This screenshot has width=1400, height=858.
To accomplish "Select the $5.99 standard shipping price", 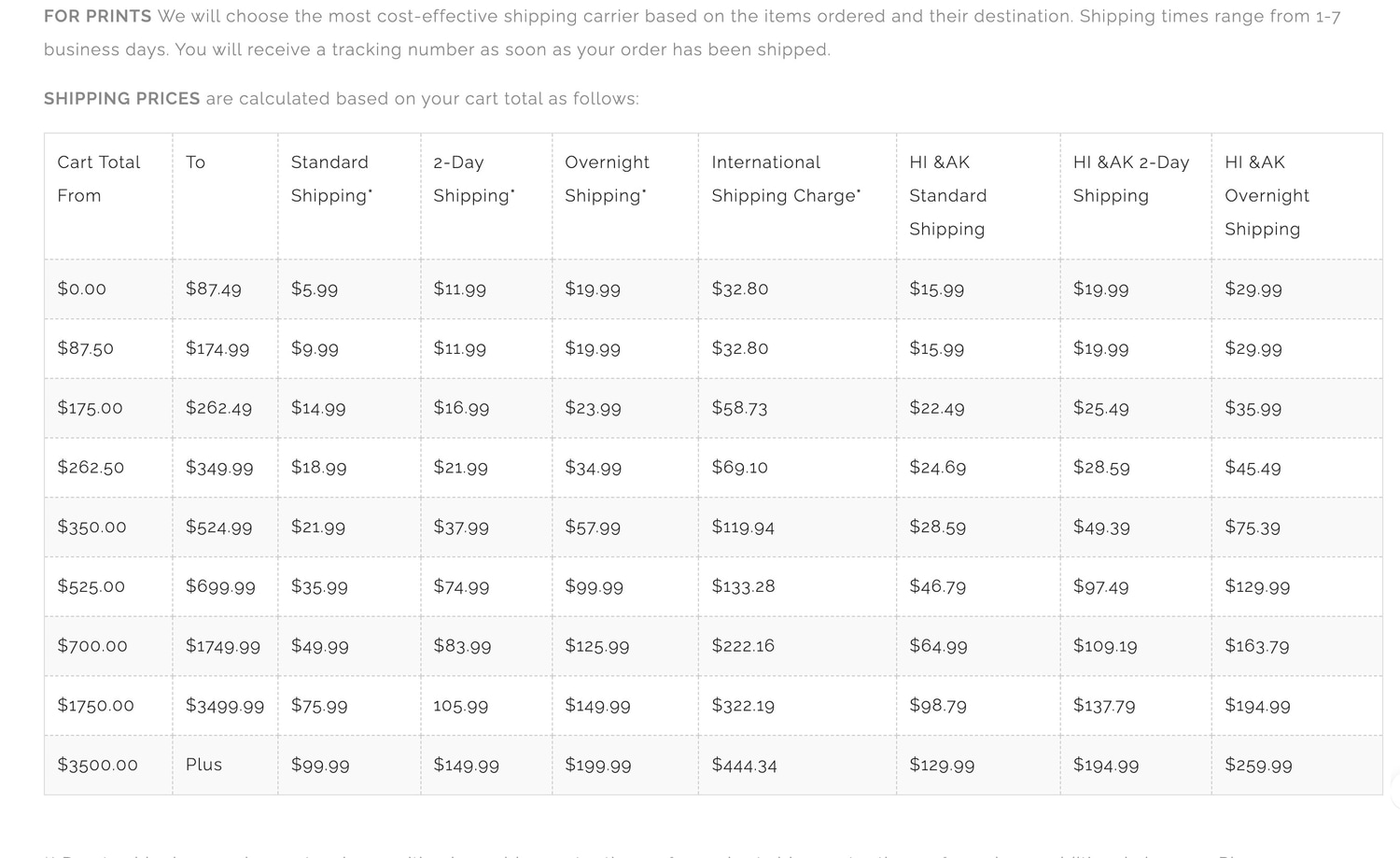I will 315,289.
